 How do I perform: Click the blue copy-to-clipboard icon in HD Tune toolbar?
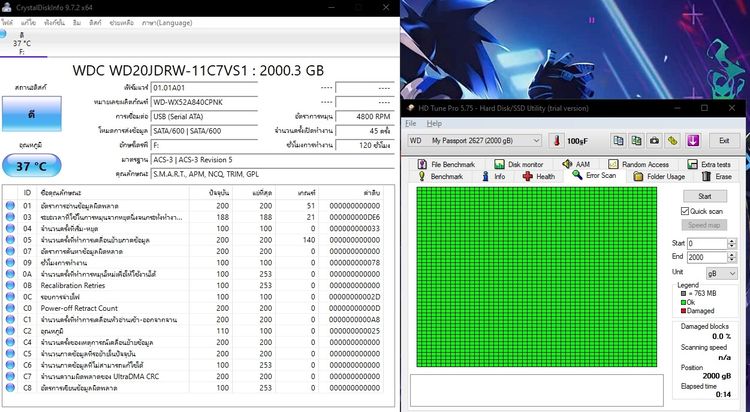618,141
